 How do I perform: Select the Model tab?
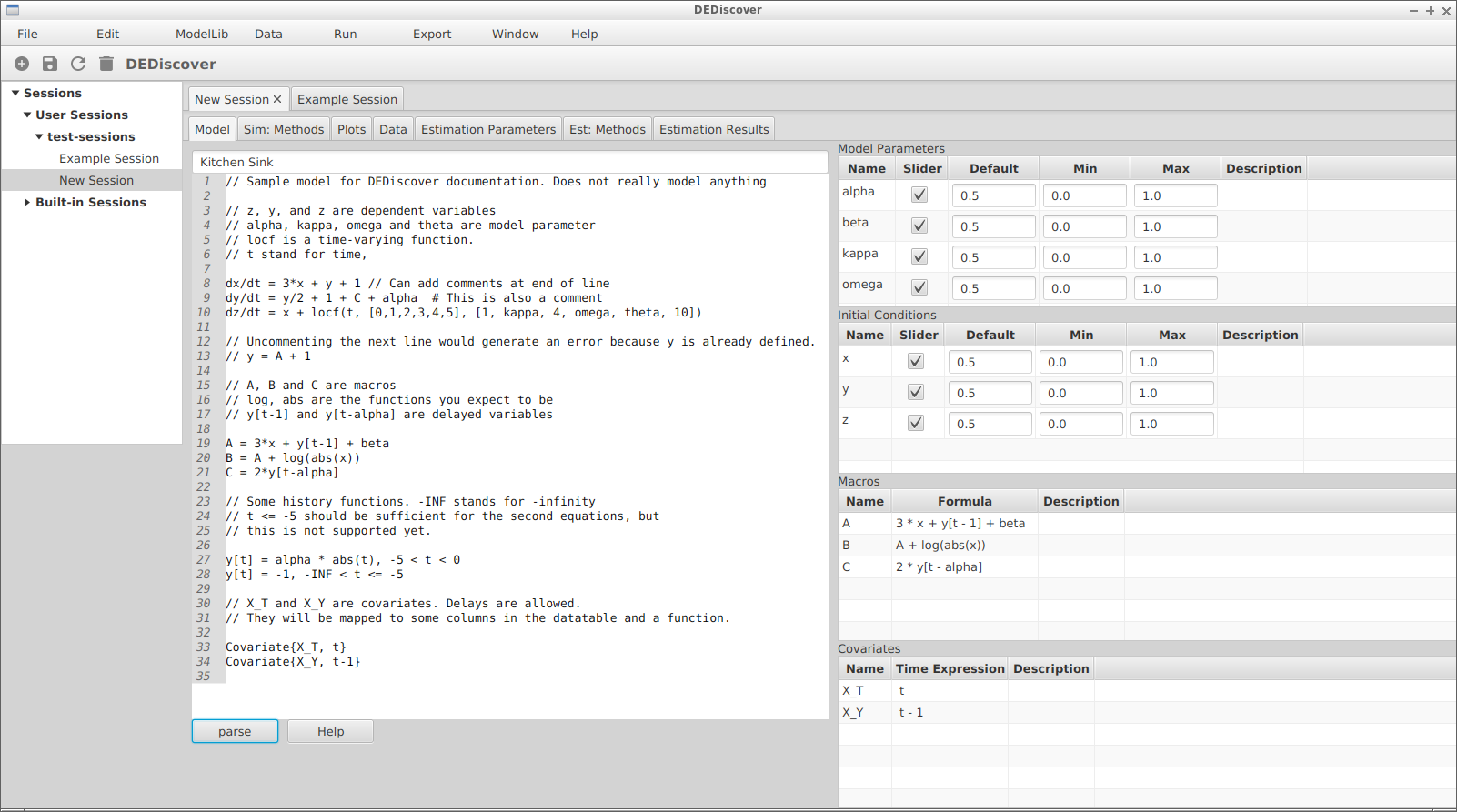pyautogui.click(x=212, y=129)
